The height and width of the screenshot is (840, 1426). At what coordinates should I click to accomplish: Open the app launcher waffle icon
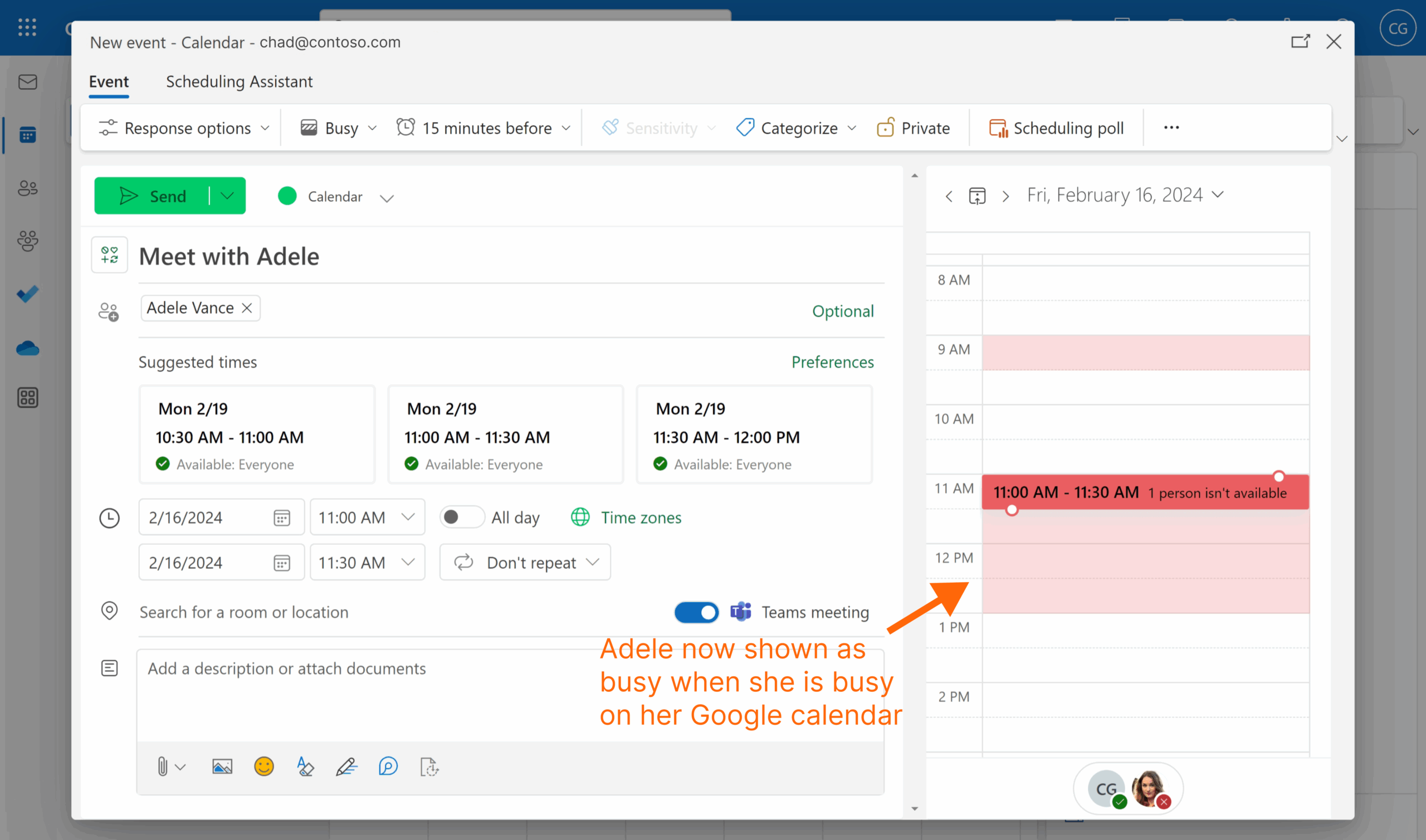[27, 27]
